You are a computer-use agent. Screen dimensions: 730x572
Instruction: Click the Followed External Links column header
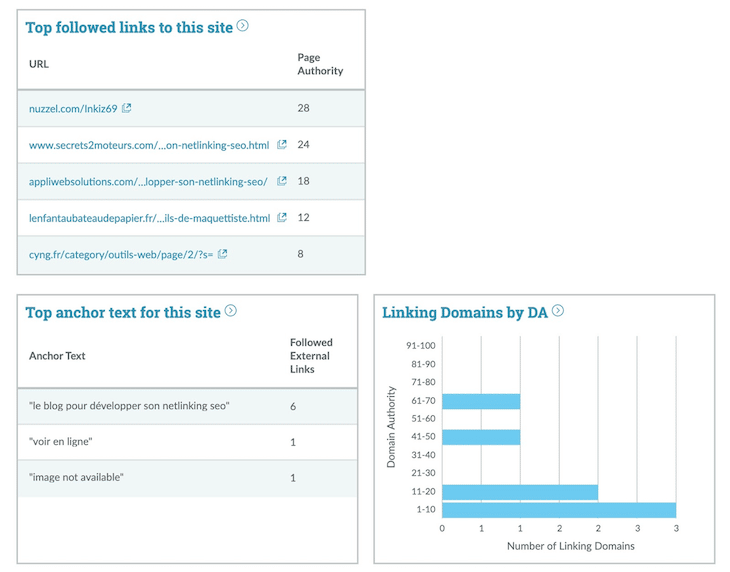pyautogui.click(x=311, y=355)
